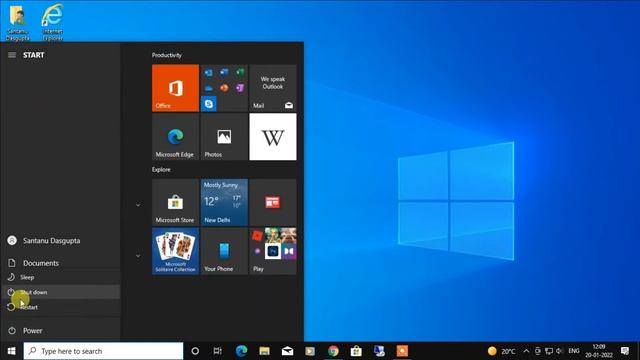Open Google Chrome from taskbar
Screen dimensions: 640x360
(333, 351)
